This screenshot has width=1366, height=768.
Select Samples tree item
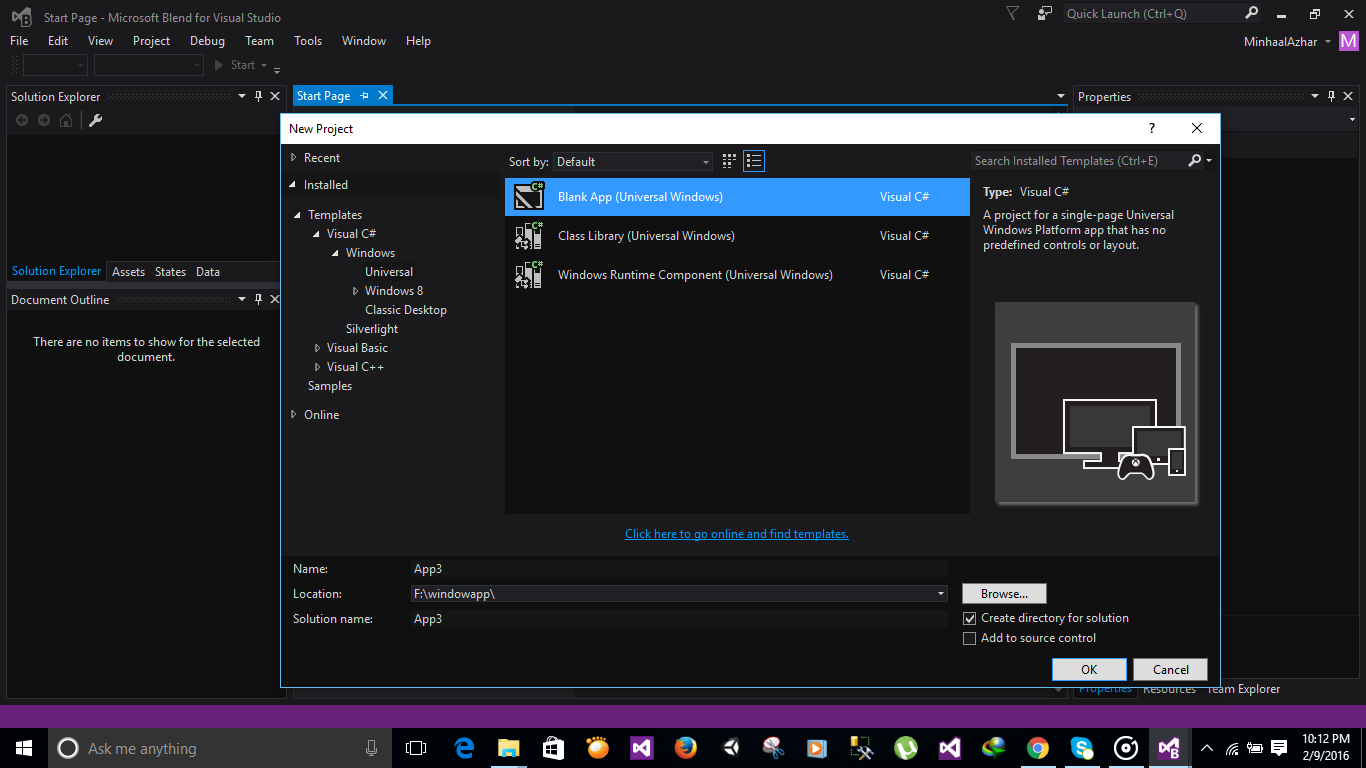coord(330,386)
